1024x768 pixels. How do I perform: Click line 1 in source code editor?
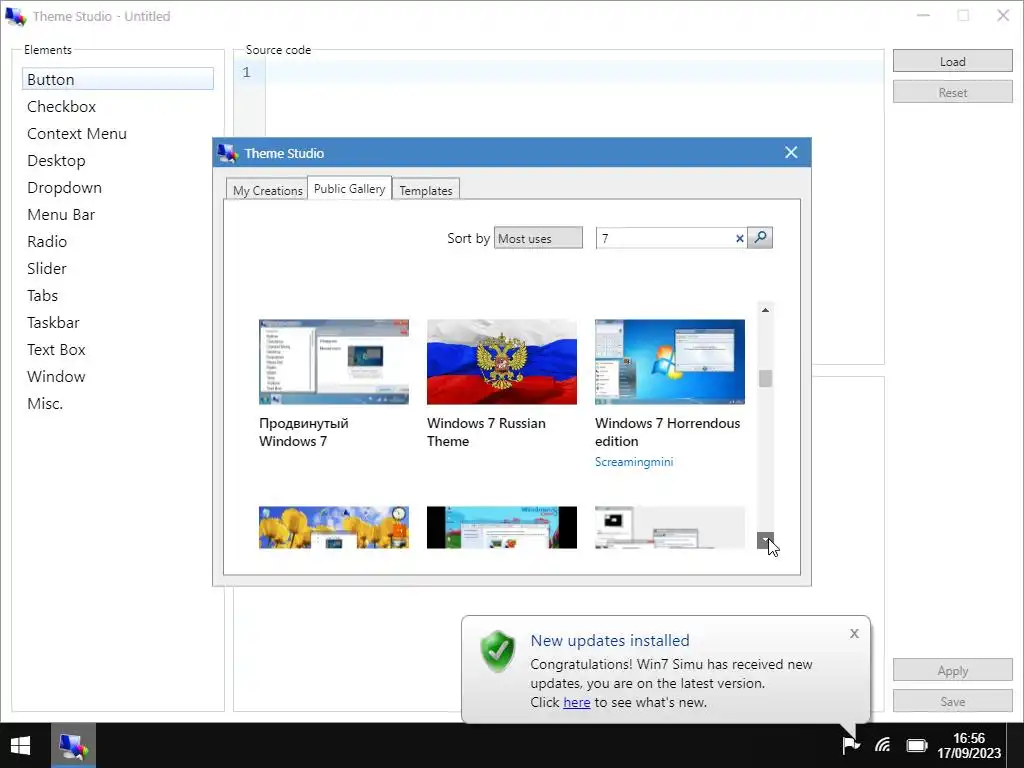point(575,72)
